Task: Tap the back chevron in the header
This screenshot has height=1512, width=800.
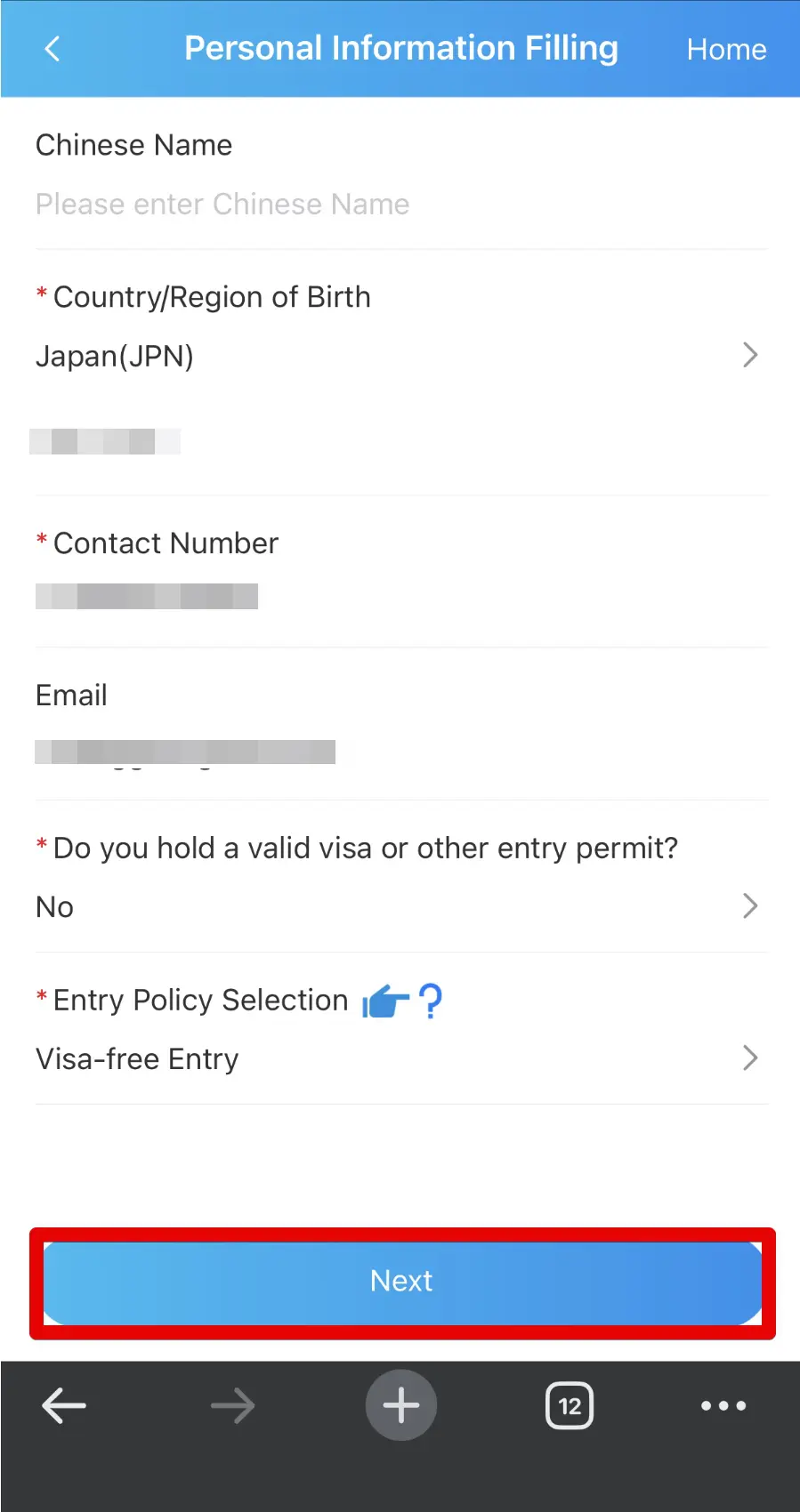Action: 53,49
